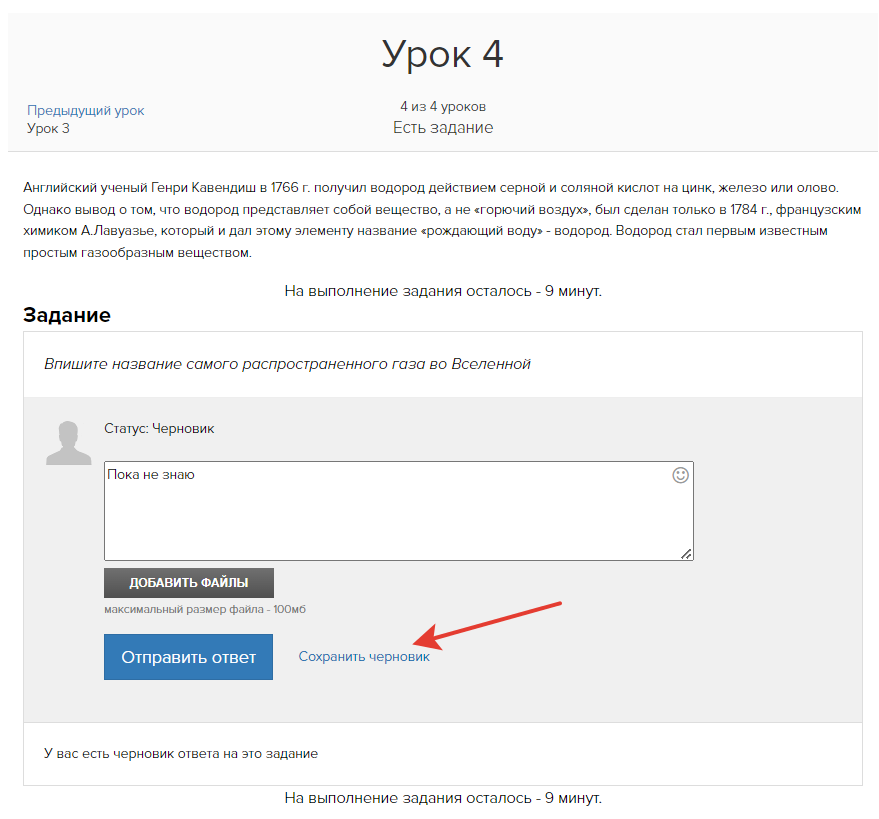Click the ДОБАВИТЬ ФАЙЛЫ button
879x819 pixels.
click(x=189, y=583)
